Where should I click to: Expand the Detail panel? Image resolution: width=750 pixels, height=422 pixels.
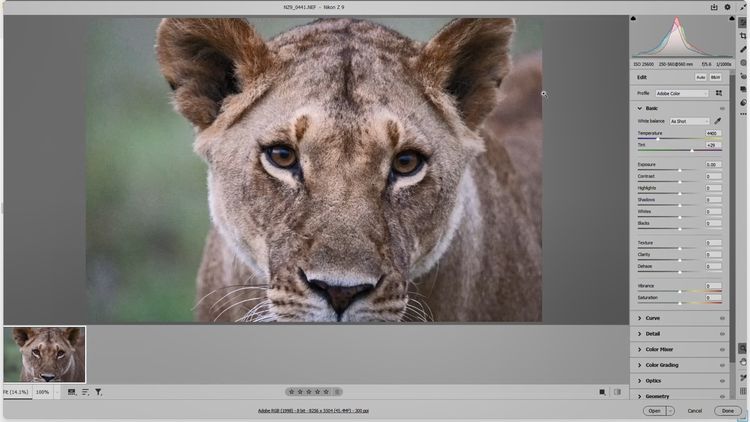(x=652, y=334)
